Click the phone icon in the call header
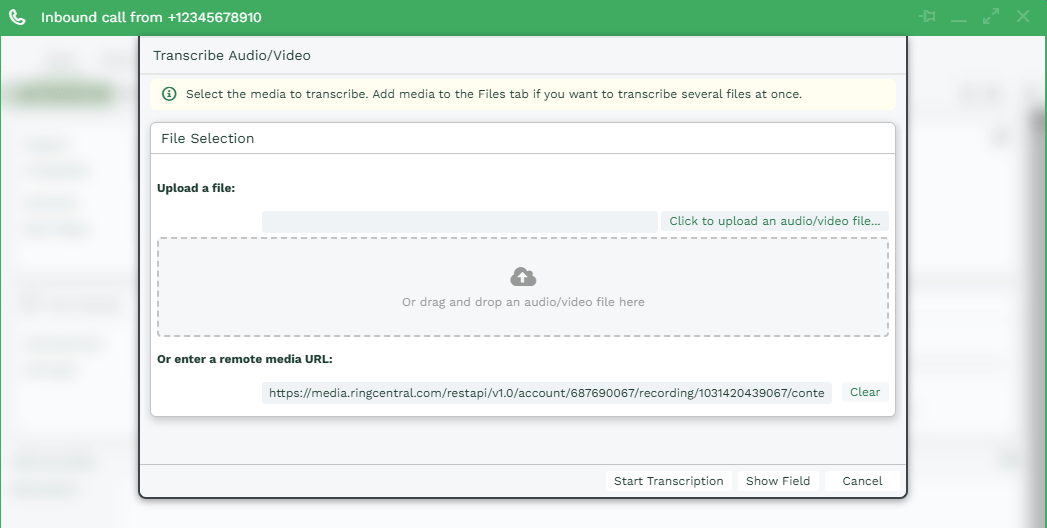This screenshot has height=528, width=1047. click(x=17, y=17)
